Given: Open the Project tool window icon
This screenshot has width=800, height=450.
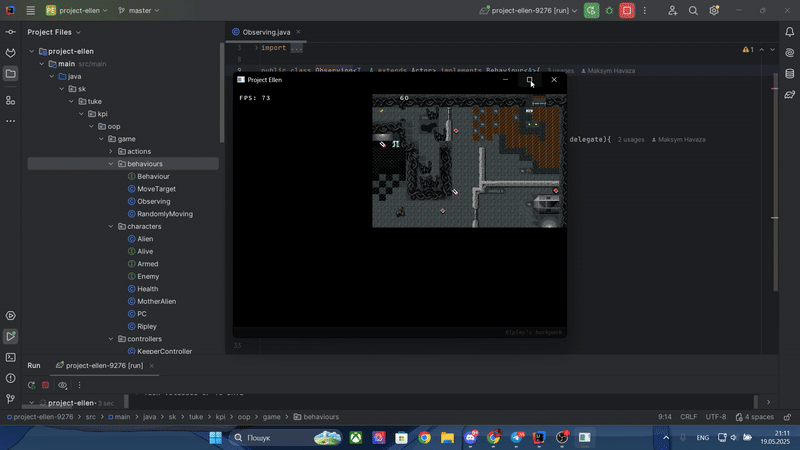Looking at the screenshot, I should [x=10, y=74].
